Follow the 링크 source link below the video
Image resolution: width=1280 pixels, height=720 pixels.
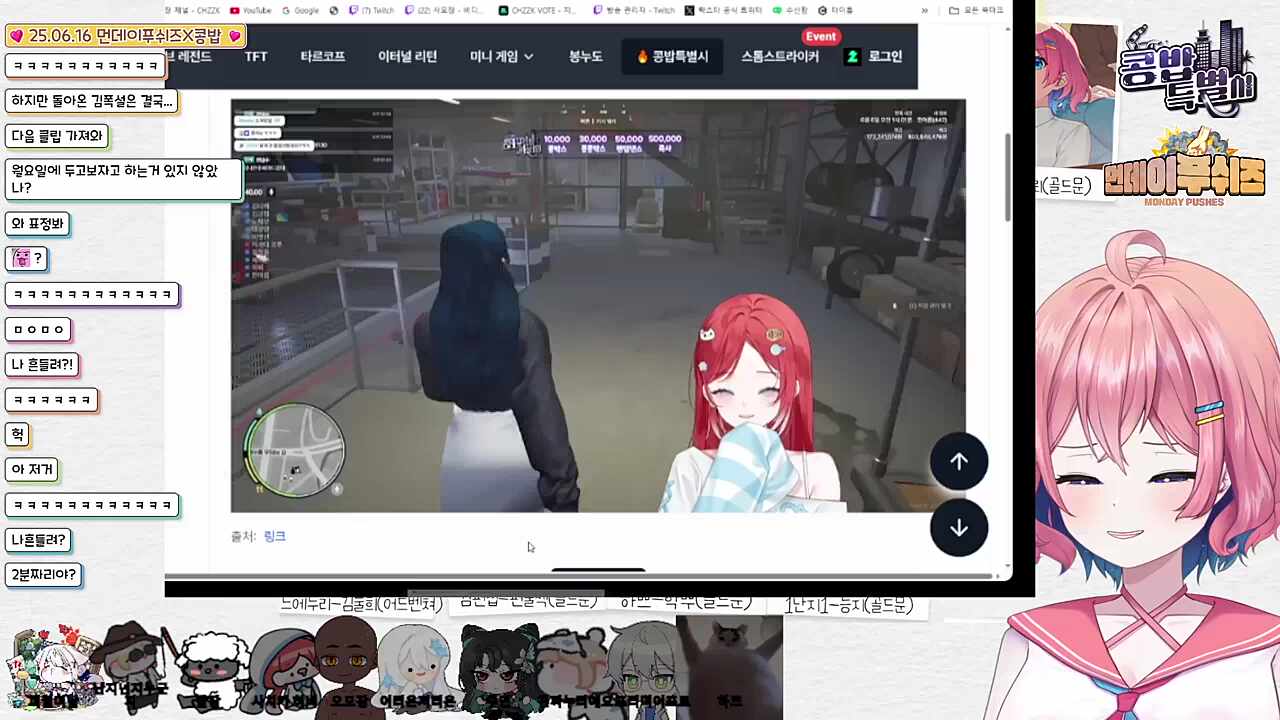tap(275, 537)
